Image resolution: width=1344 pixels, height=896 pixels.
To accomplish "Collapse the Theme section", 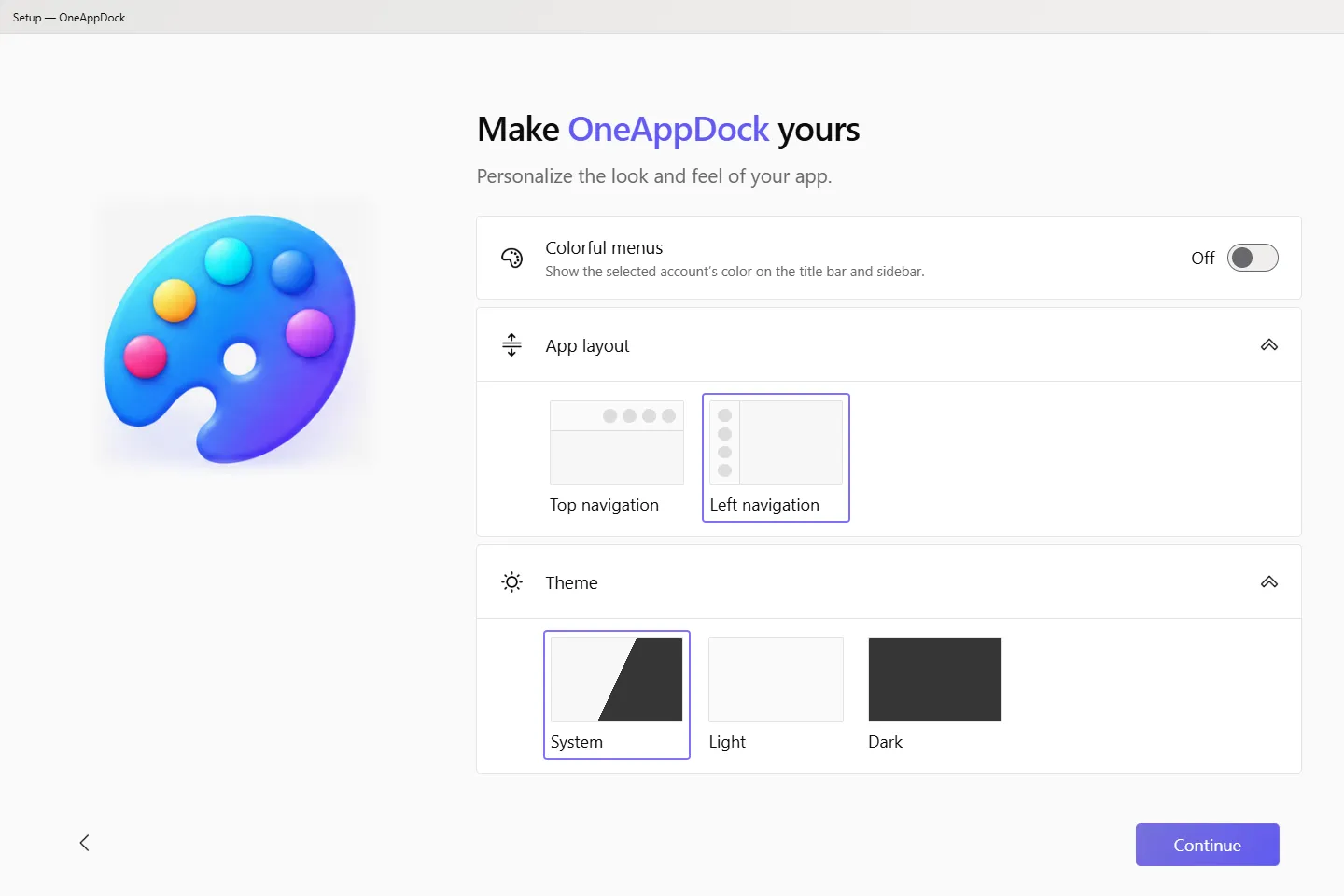I will pos(1269,582).
